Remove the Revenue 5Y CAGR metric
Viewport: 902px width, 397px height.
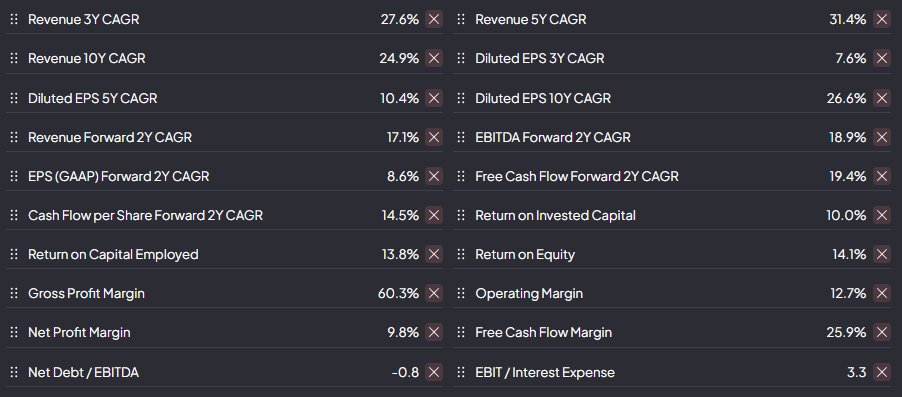point(882,19)
